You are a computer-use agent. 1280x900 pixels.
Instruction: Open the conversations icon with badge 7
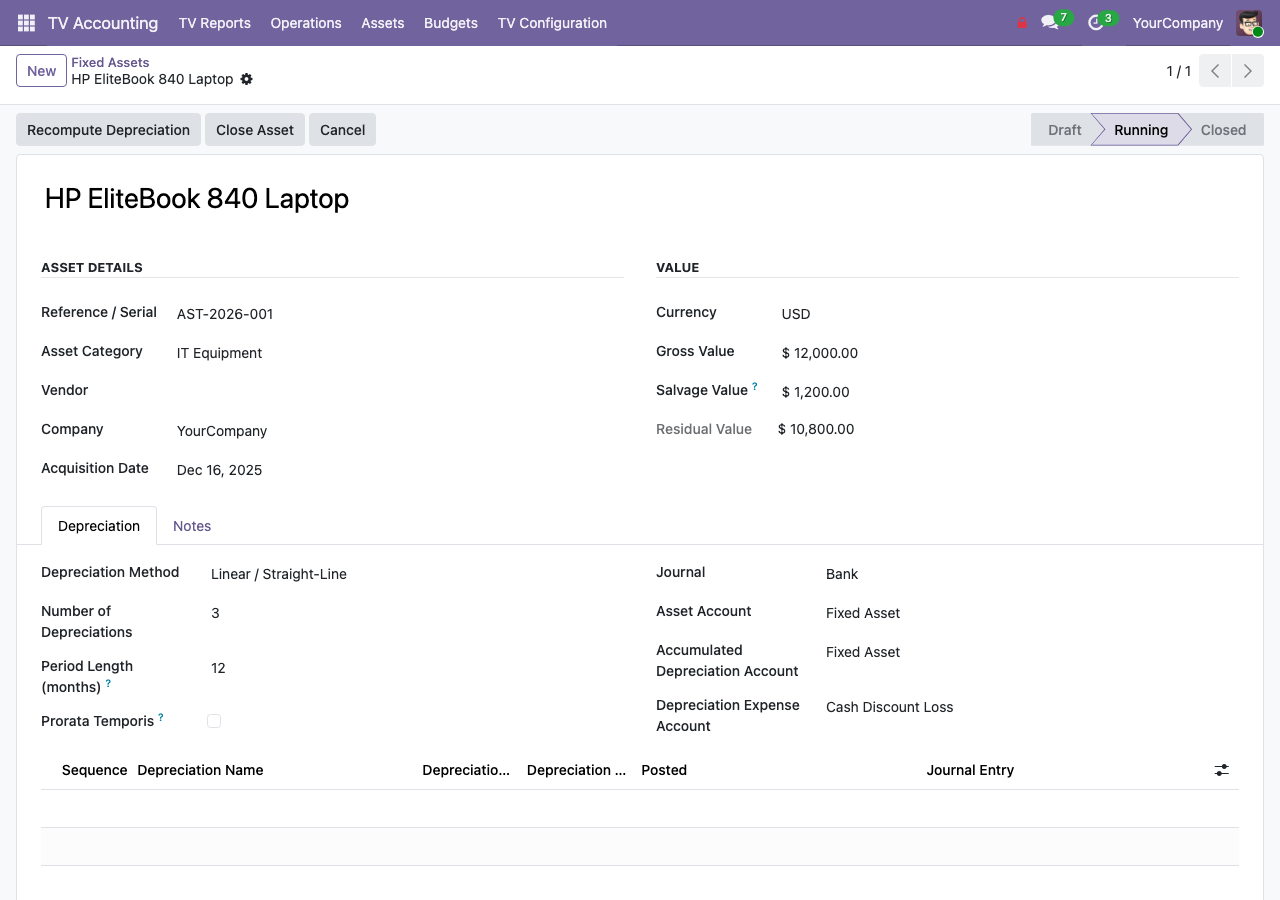click(1050, 23)
